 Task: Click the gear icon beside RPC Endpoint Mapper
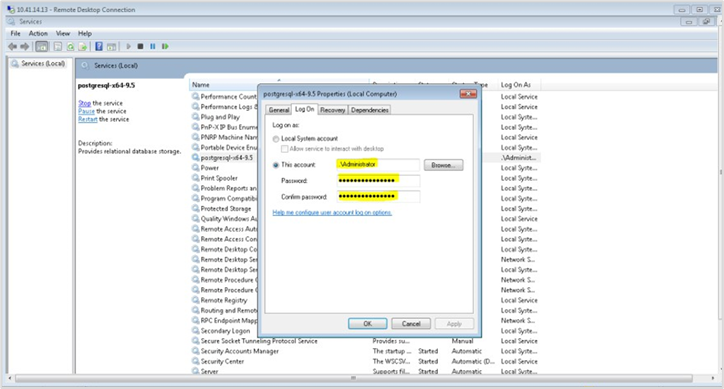(x=196, y=321)
